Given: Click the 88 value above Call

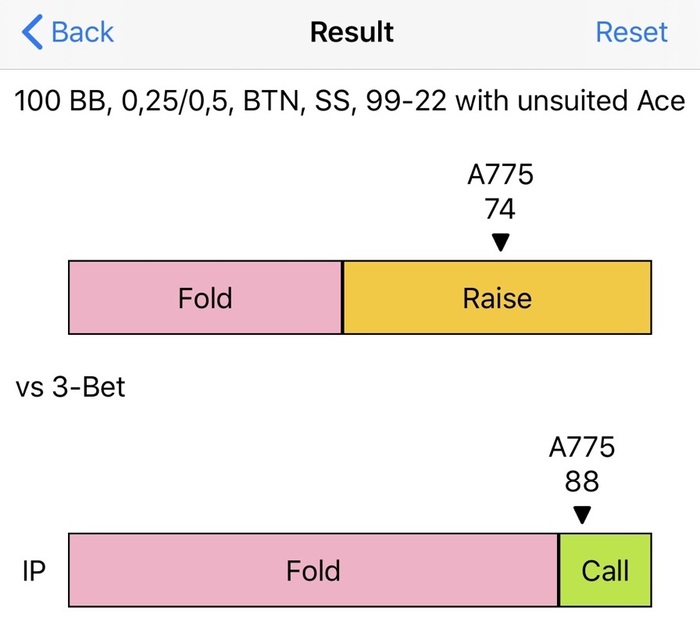Looking at the screenshot, I should pos(582,482).
